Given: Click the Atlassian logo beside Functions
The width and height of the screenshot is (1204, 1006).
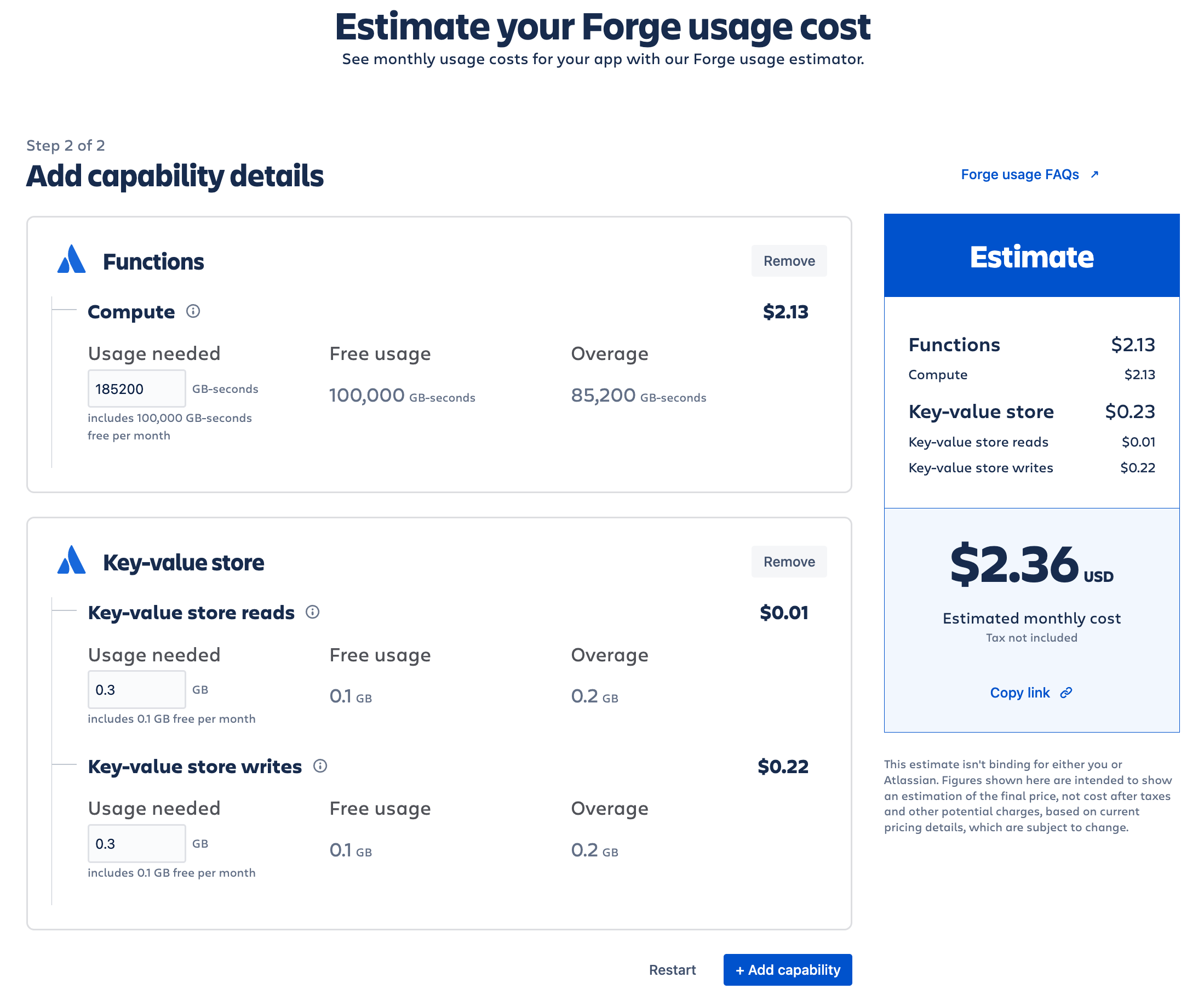Looking at the screenshot, I should pos(72,260).
